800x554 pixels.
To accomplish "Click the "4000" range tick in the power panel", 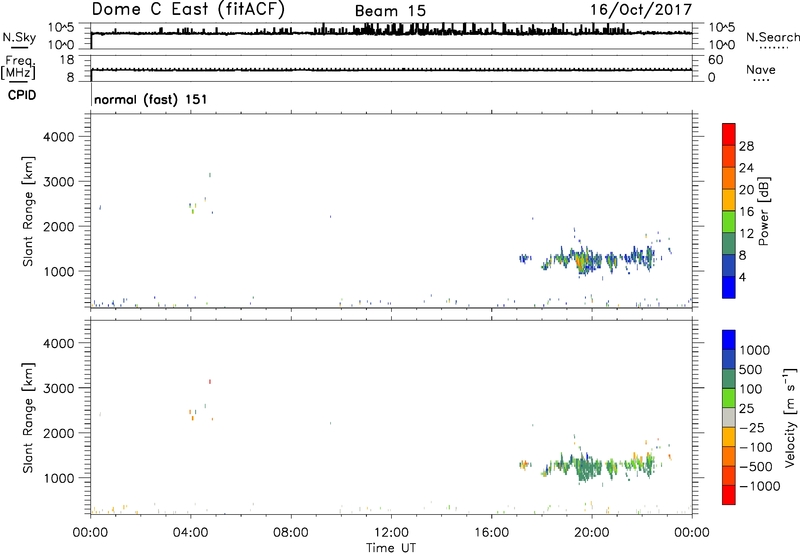I will 59,137.
